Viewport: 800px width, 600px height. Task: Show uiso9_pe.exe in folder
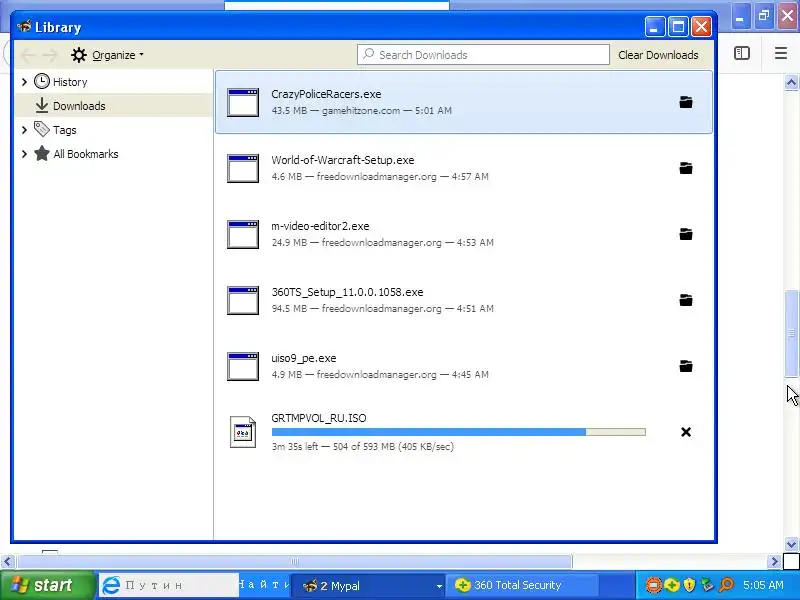tap(686, 366)
